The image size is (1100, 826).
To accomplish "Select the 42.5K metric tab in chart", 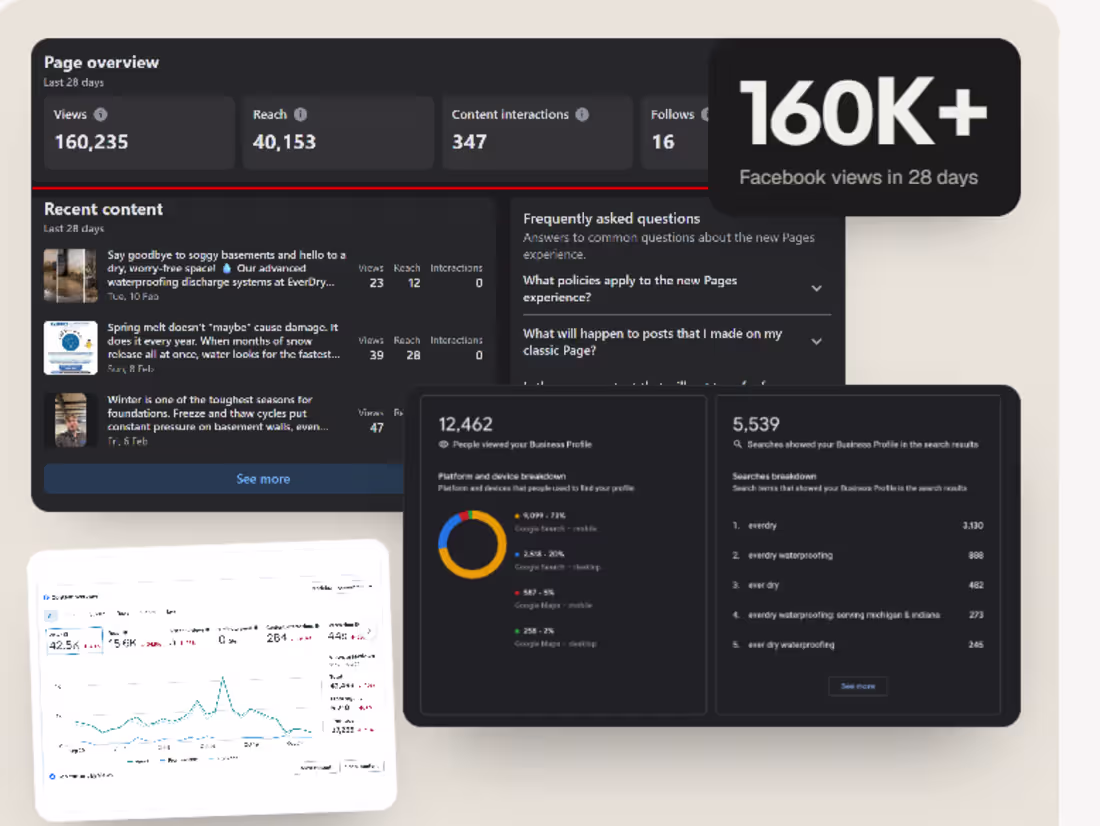I will point(74,640).
